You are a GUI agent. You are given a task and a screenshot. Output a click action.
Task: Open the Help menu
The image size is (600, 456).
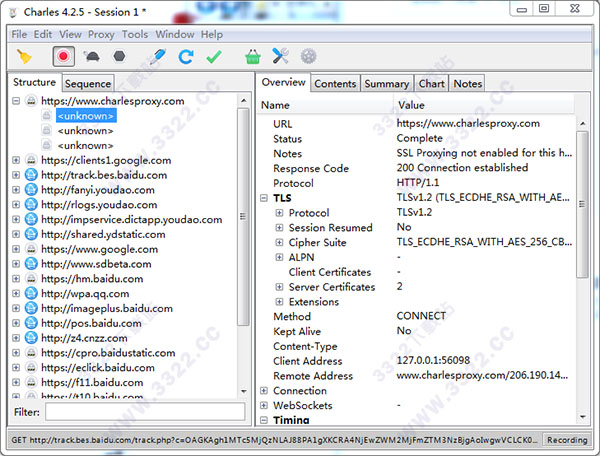coord(212,34)
